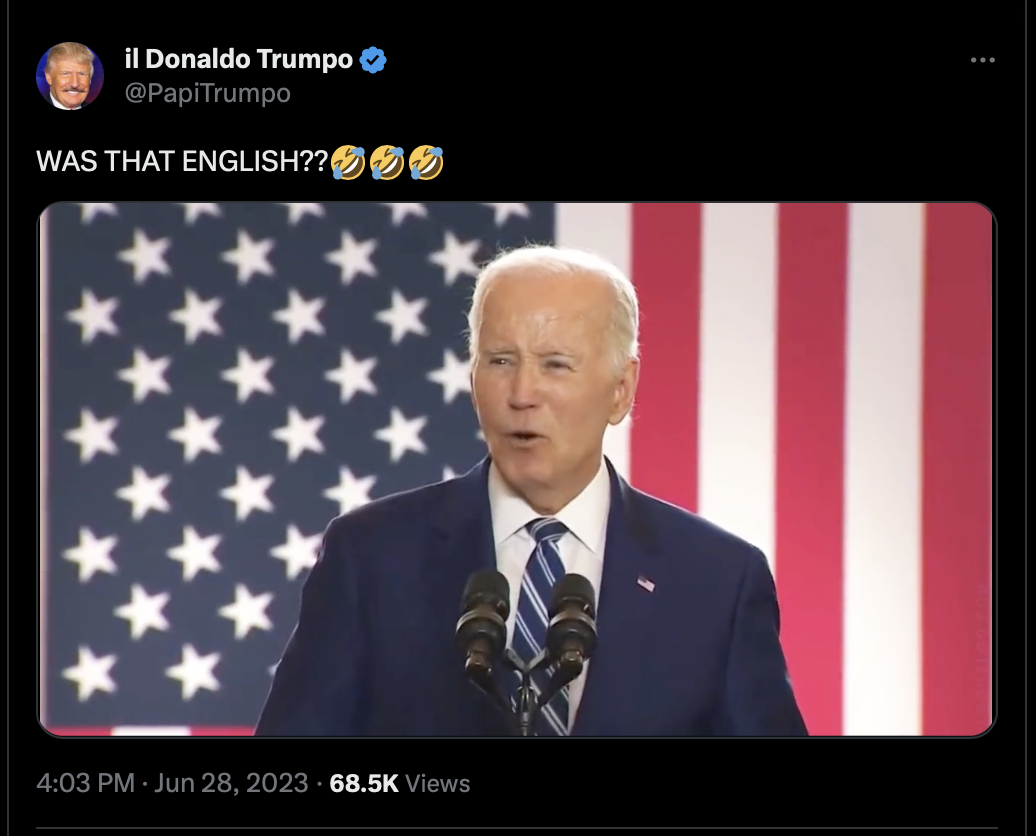The image size is (1036, 836).
Task: Visit the @PapiTrumpo handle link
Action: click(x=207, y=93)
